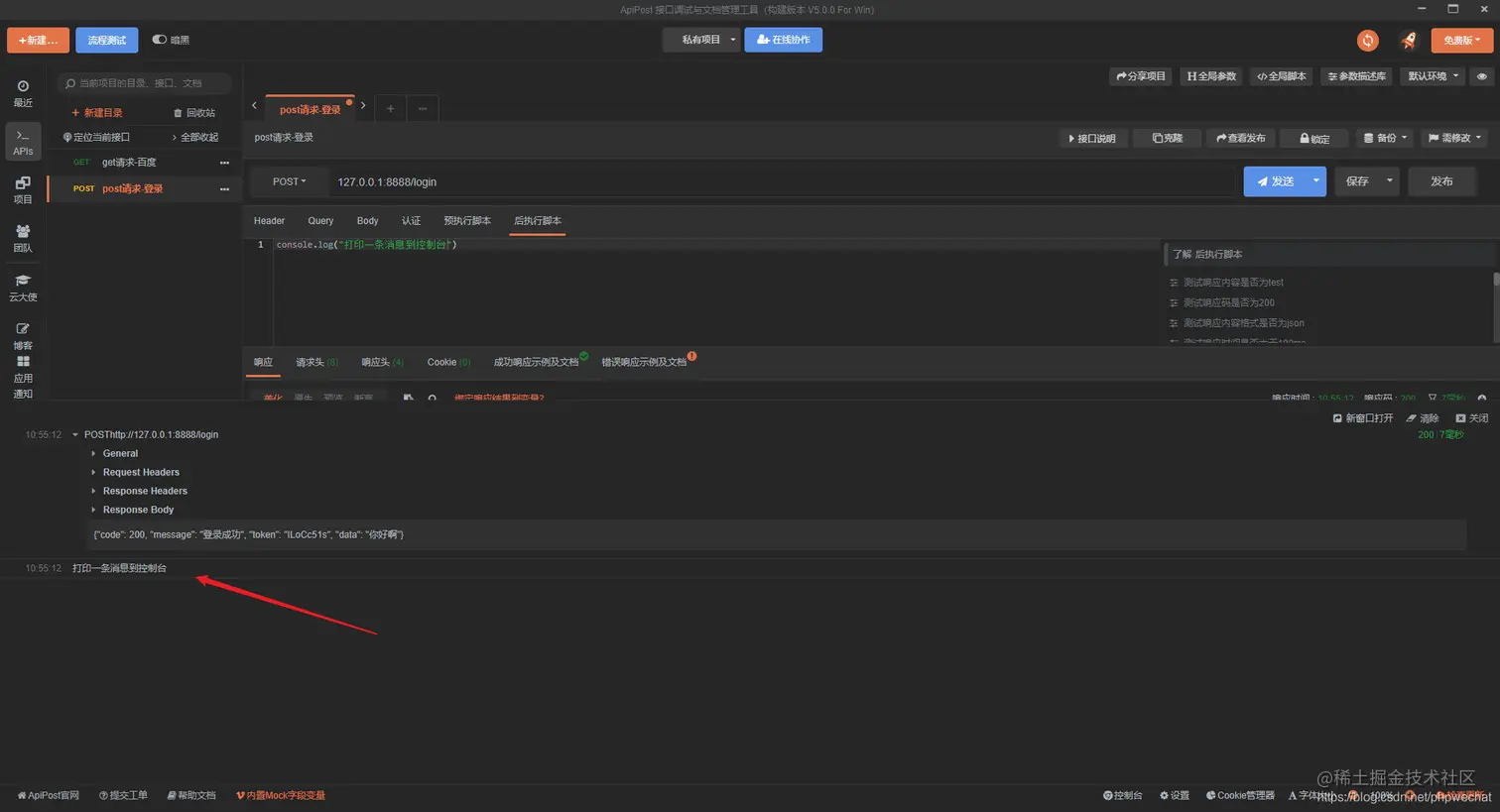This screenshot has height=812, width=1500.
Task: Go to the previous tab with left arrow
Action: pyautogui.click(x=254, y=105)
